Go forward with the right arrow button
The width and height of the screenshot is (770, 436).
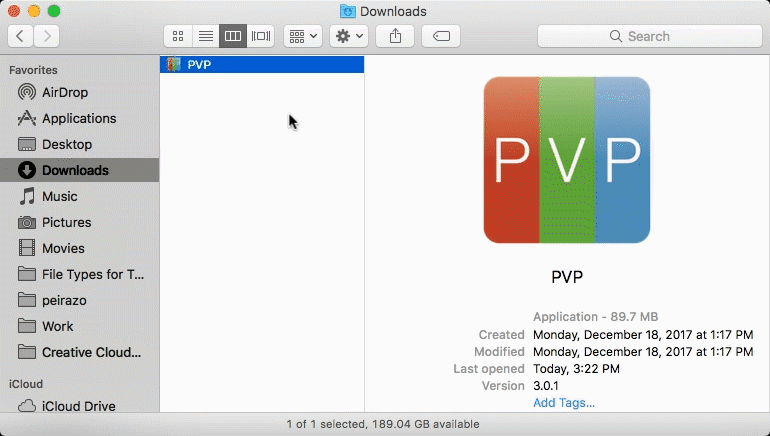[47, 36]
